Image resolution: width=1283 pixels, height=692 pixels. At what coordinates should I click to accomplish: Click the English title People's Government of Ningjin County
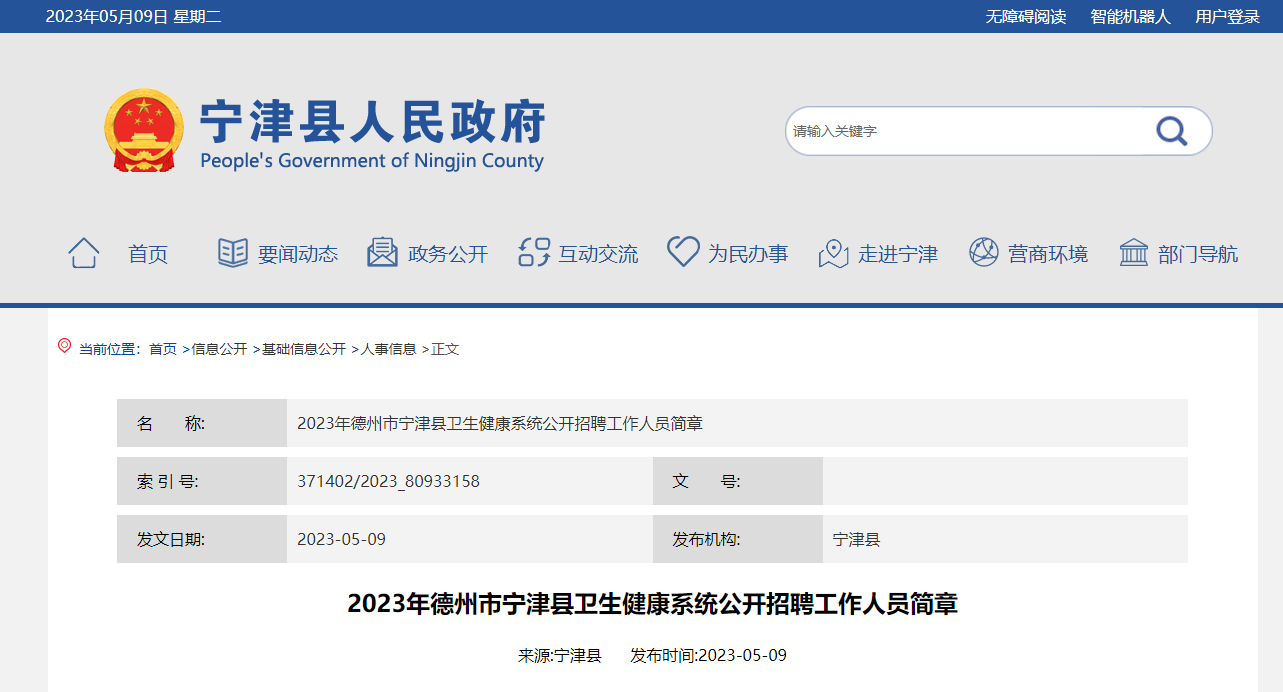(372, 162)
